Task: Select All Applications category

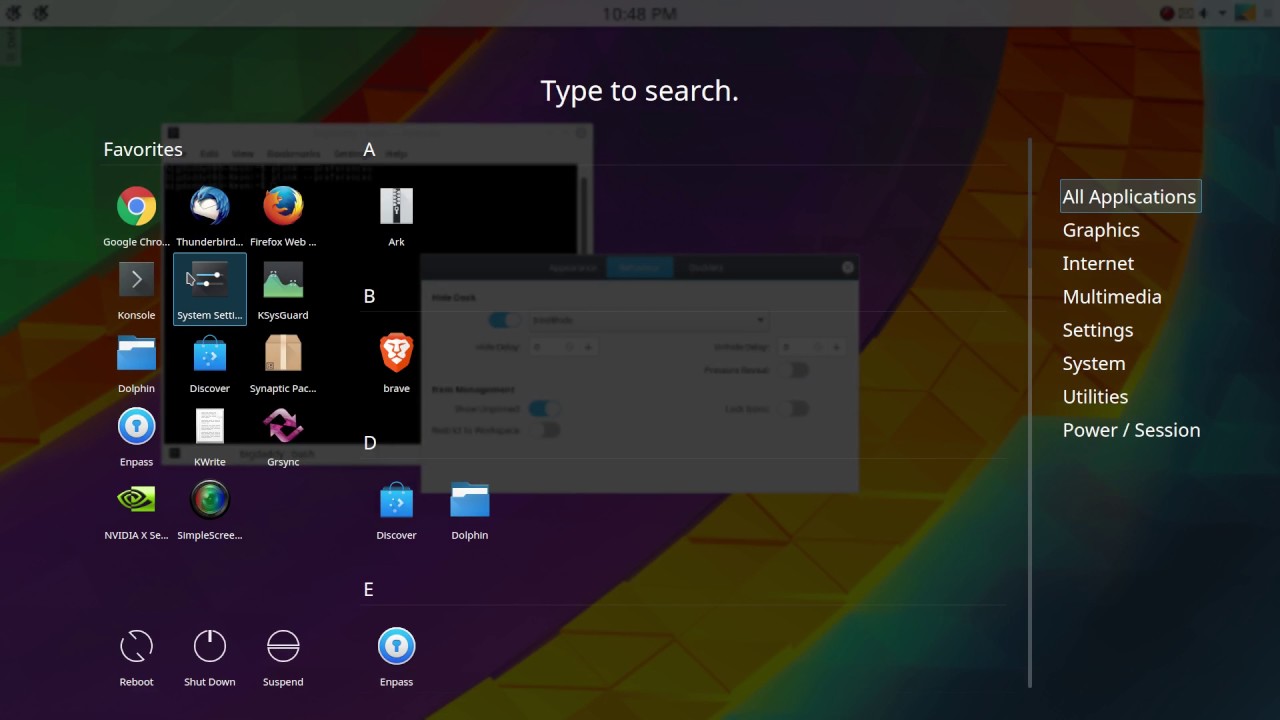Action: [x=1129, y=196]
